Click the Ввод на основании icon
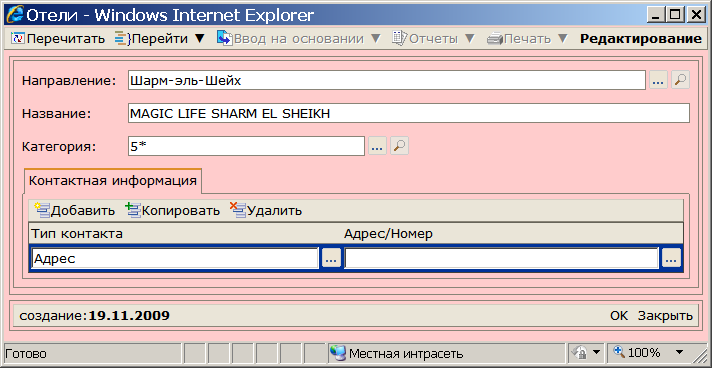Screen dimensions: 712x368 tap(224, 39)
